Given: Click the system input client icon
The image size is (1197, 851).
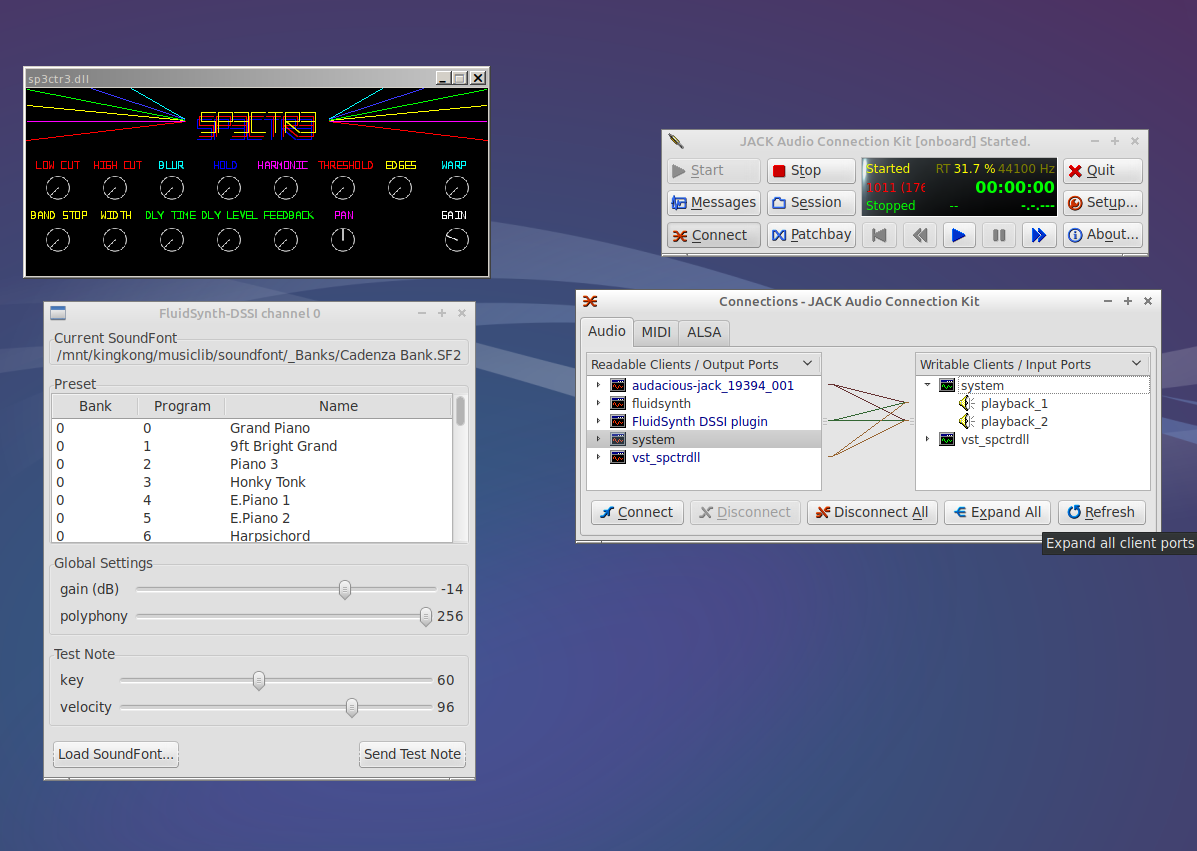Looking at the screenshot, I should tap(947, 385).
